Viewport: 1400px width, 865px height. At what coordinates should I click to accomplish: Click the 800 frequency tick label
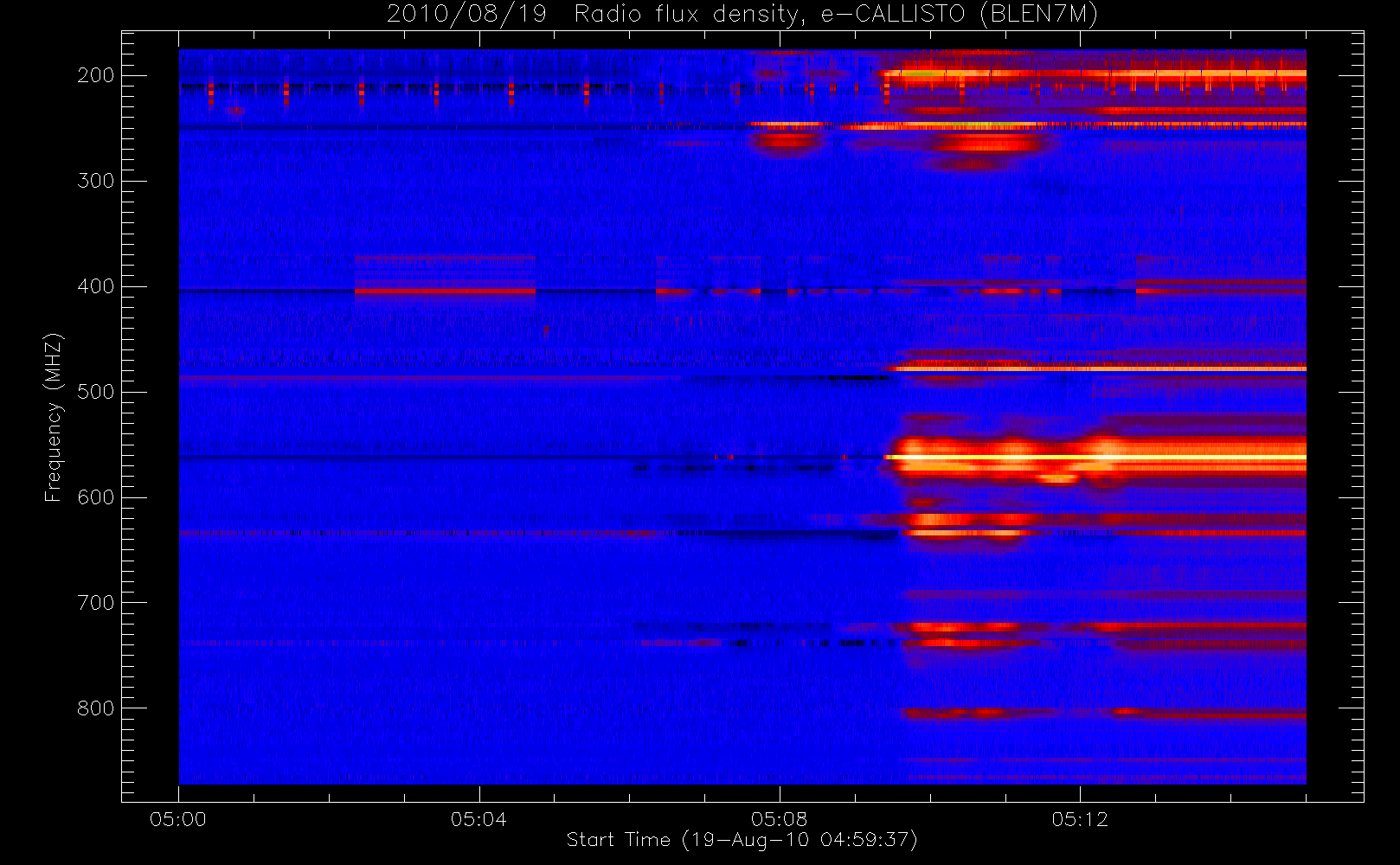pyautogui.click(x=95, y=708)
